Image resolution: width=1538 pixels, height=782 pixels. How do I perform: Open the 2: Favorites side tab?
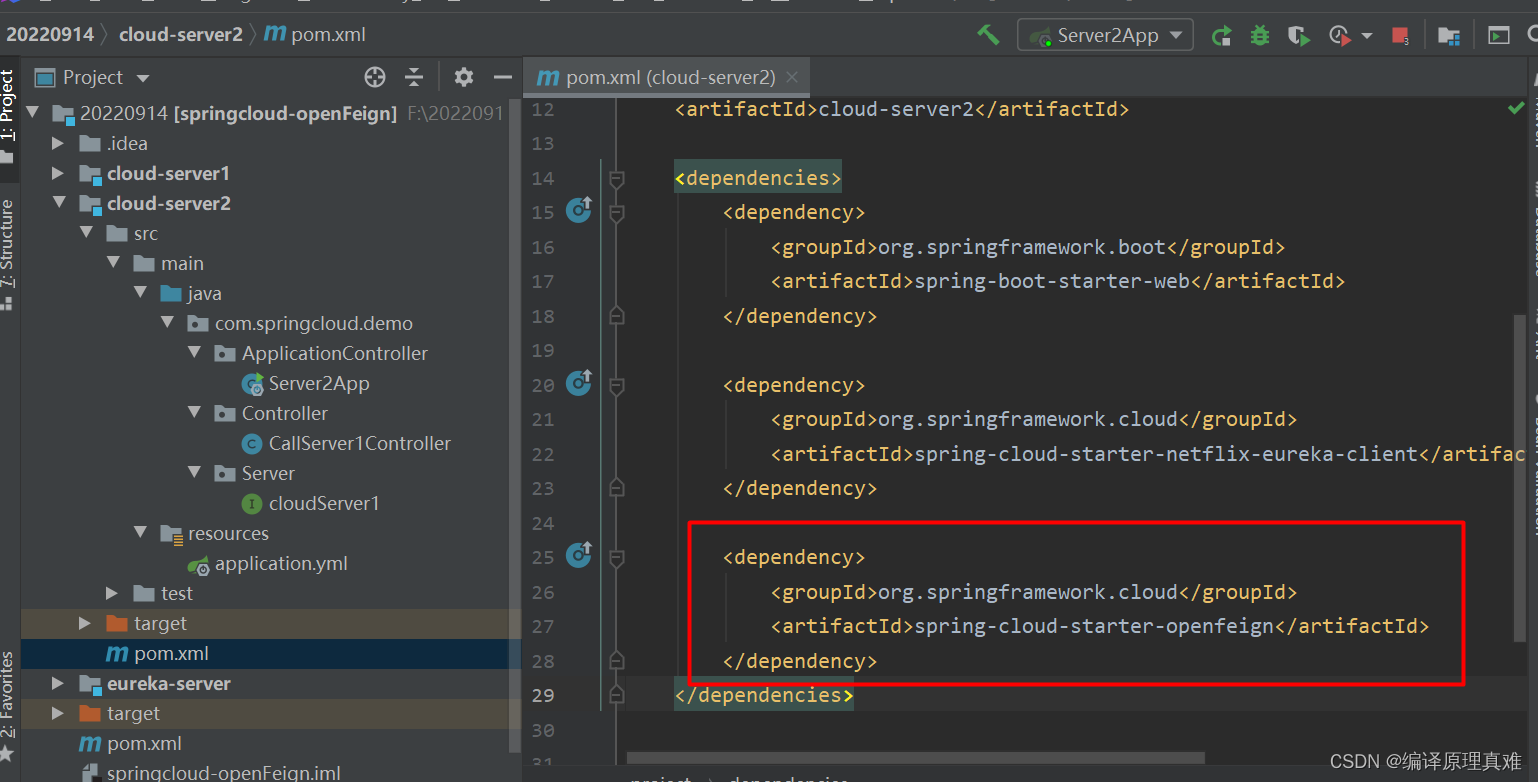(x=8, y=707)
